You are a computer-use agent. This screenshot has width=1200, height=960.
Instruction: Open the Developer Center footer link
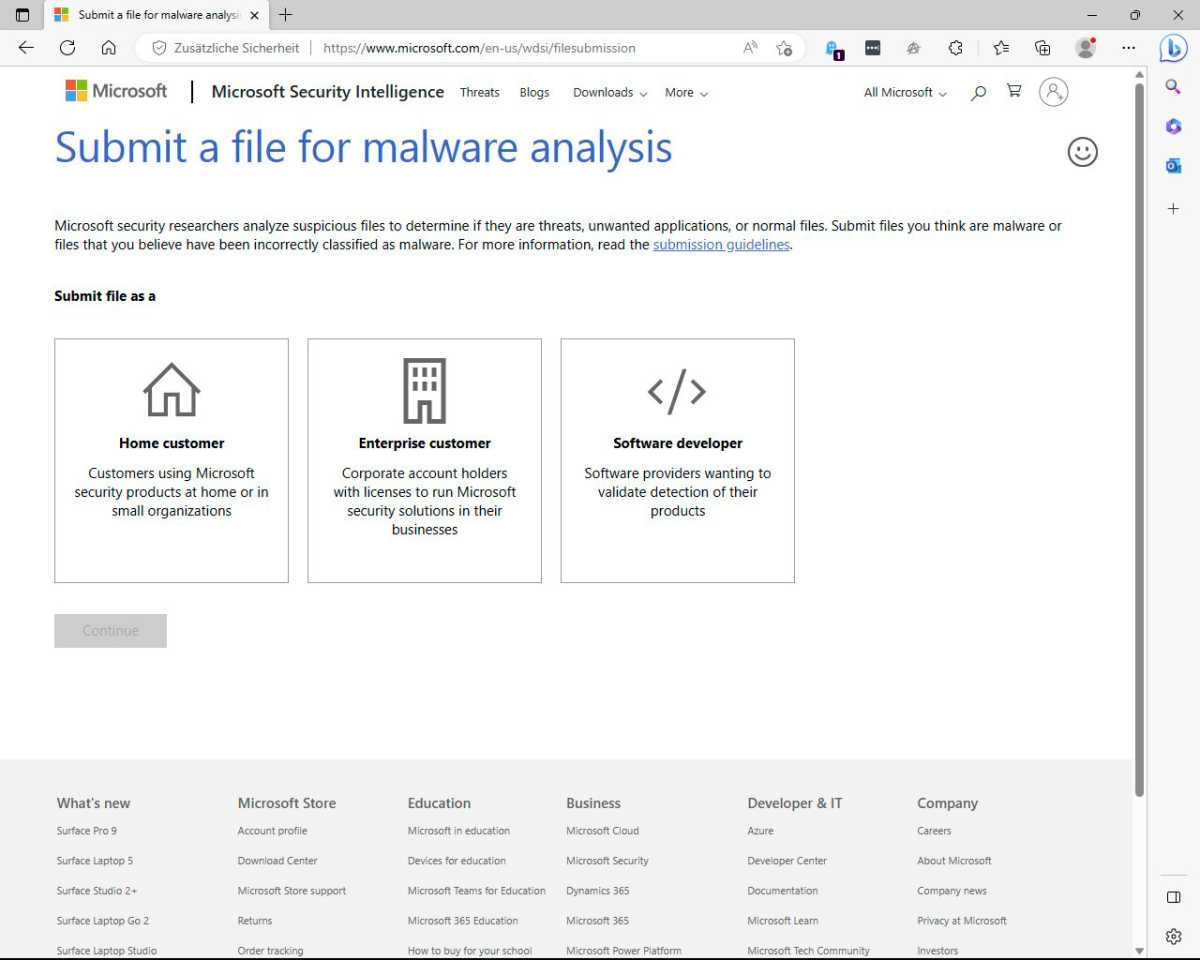click(x=787, y=861)
